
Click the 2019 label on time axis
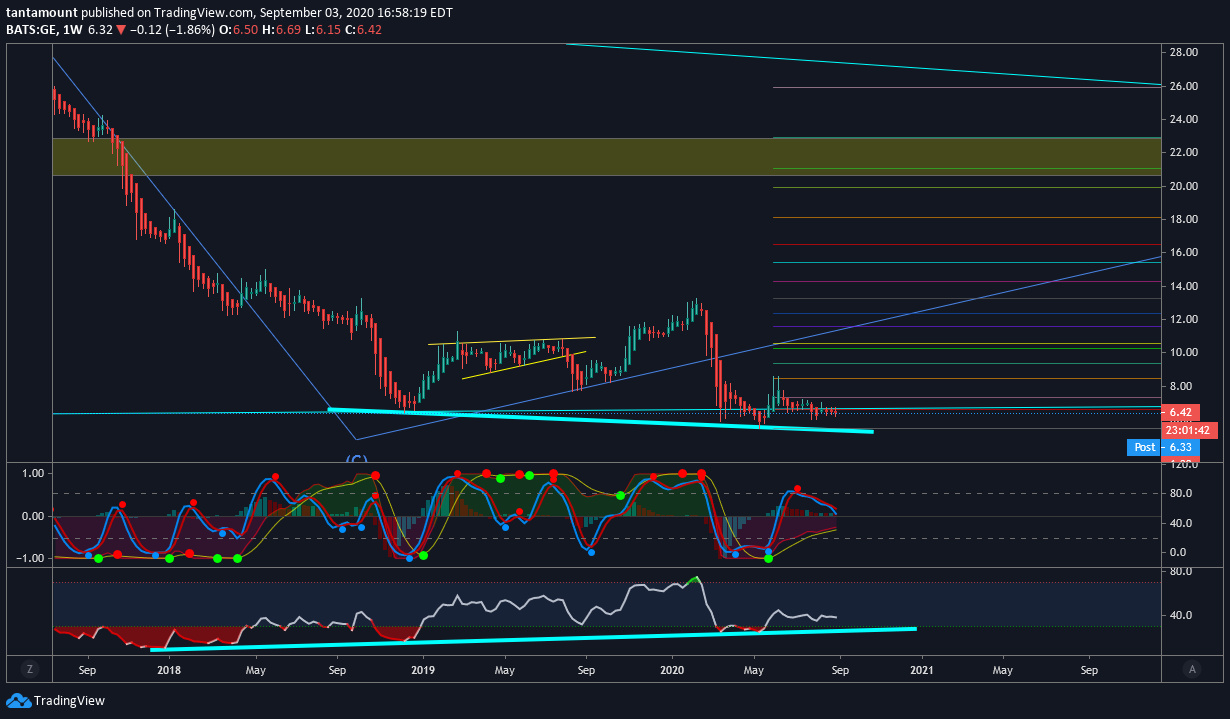pyautogui.click(x=423, y=669)
